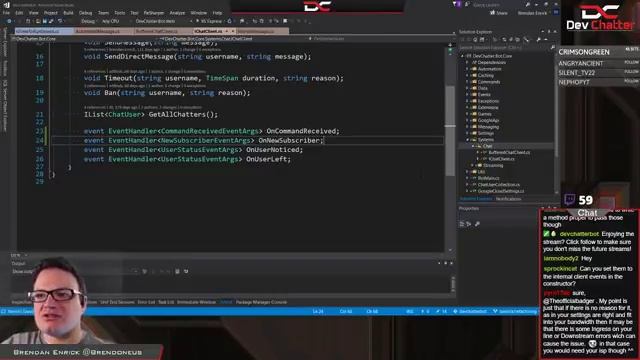The height and width of the screenshot is (360, 640).
Task: Select the Events folder
Action: [x=484, y=95]
